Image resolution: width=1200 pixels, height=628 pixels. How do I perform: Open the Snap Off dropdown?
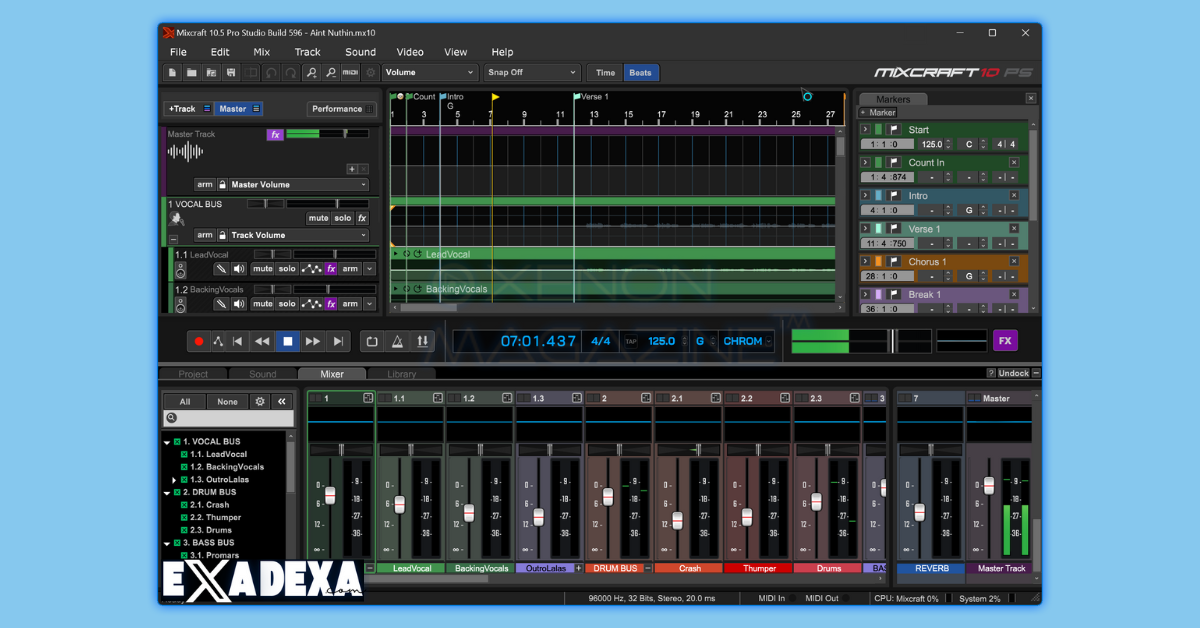tap(531, 72)
